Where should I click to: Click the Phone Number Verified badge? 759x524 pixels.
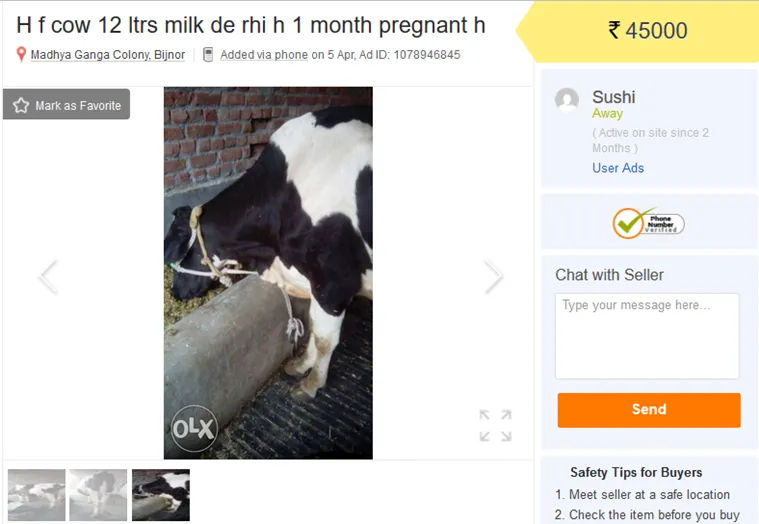tap(649, 223)
